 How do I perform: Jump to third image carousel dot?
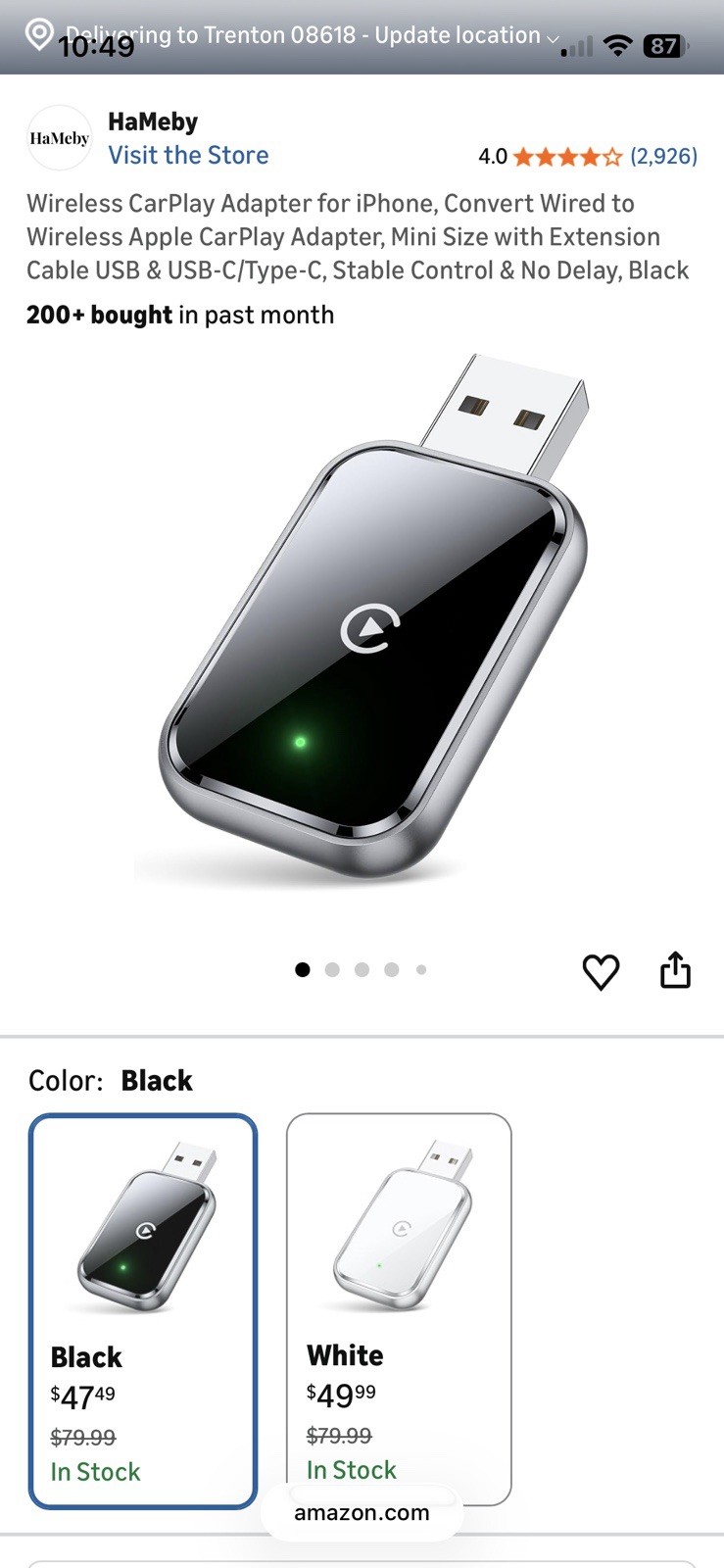[362, 969]
